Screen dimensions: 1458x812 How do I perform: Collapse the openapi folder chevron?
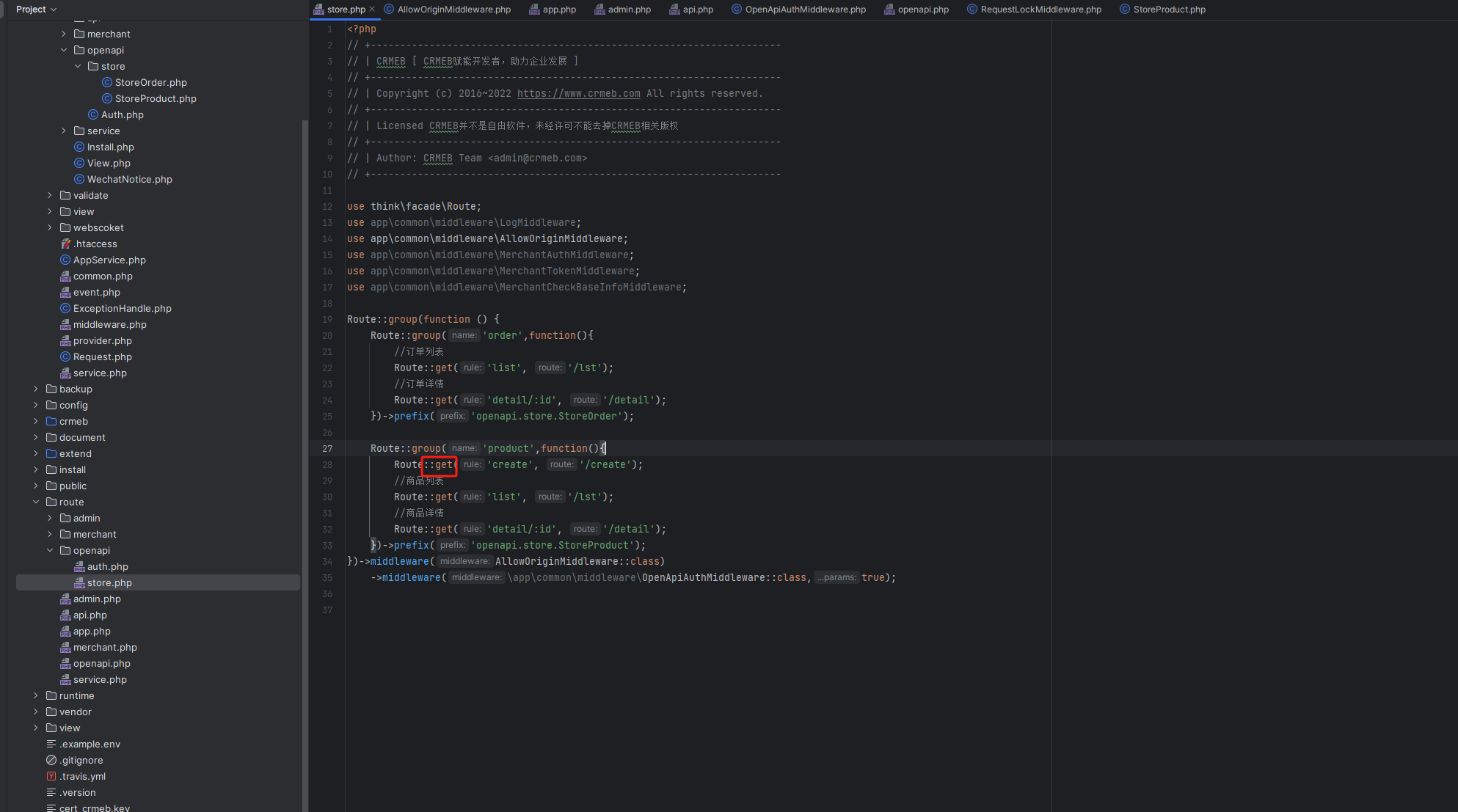pyautogui.click(x=64, y=51)
